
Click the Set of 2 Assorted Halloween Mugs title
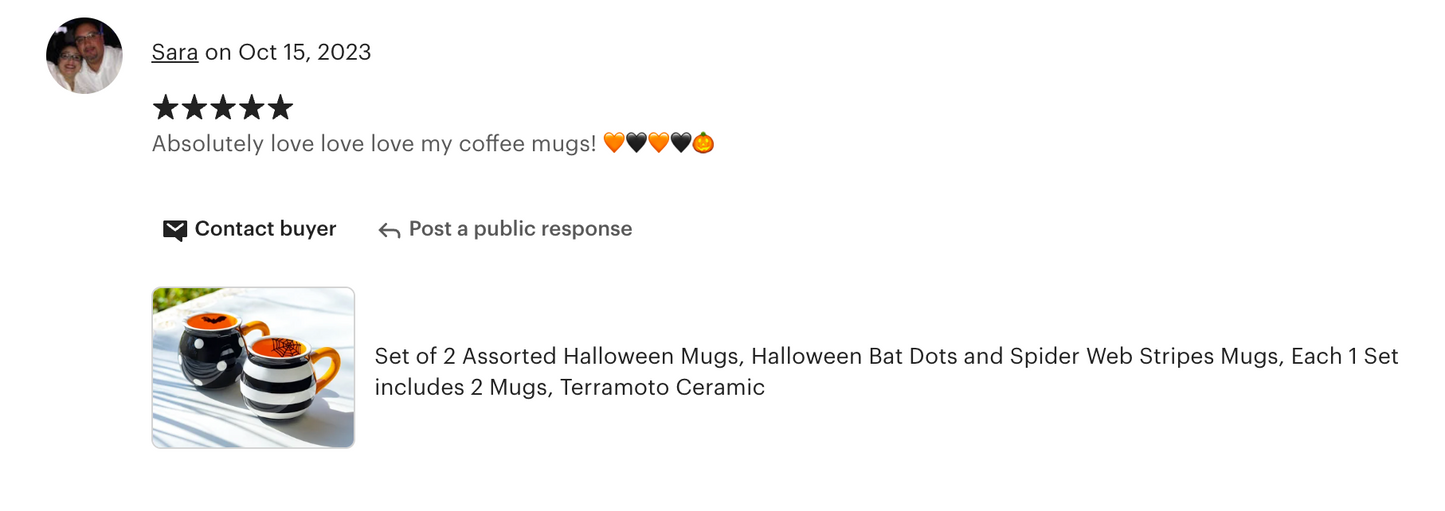click(886, 371)
